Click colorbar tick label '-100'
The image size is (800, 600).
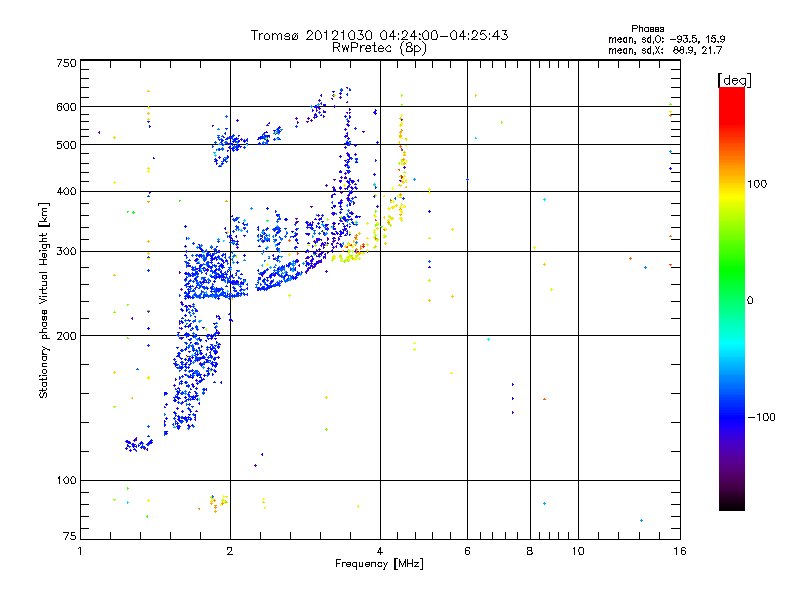click(x=762, y=417)
